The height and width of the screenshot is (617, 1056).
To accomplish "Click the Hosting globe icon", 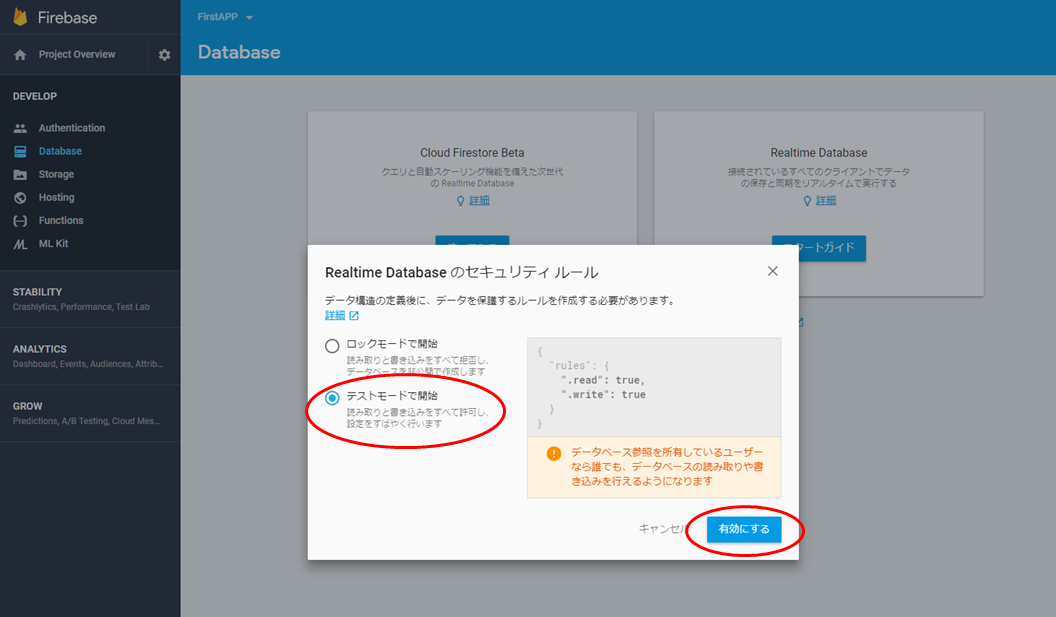I will 20,197.
